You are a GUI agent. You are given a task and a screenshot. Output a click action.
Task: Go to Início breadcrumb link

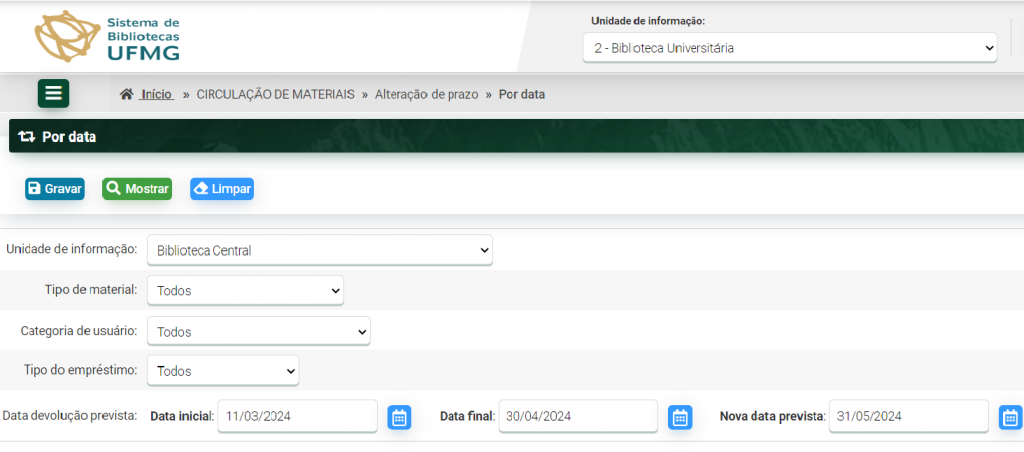[x=156, y=94]
